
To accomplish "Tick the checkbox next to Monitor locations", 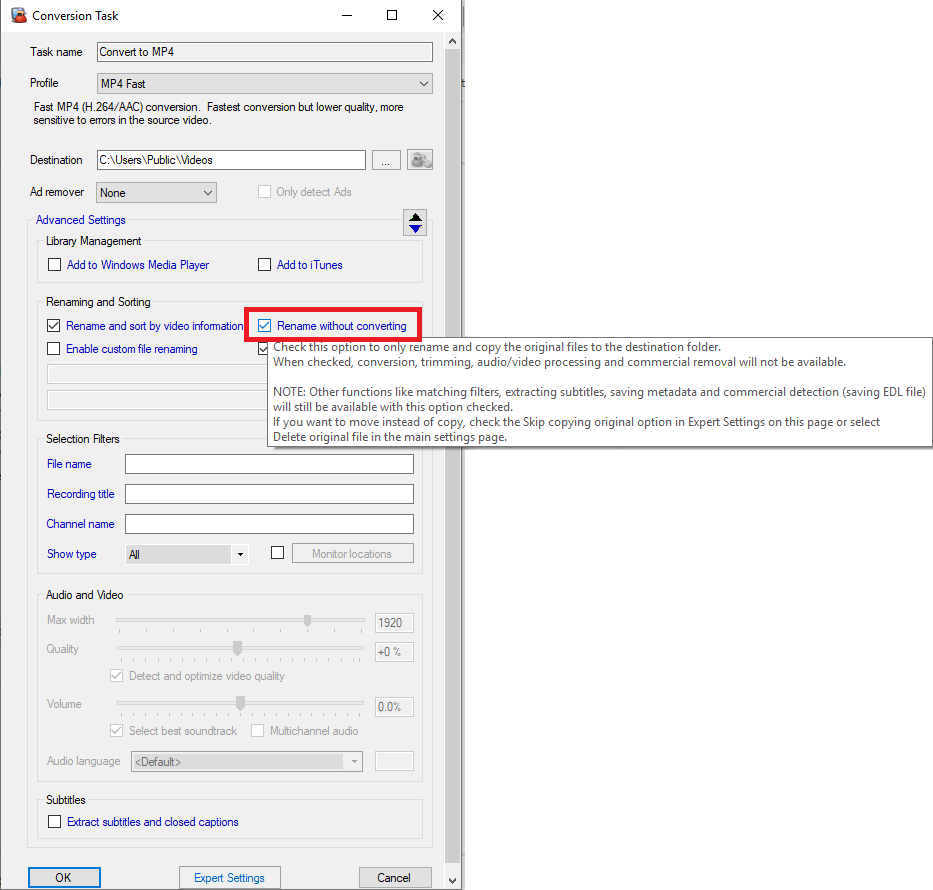I will click(277, 553).
